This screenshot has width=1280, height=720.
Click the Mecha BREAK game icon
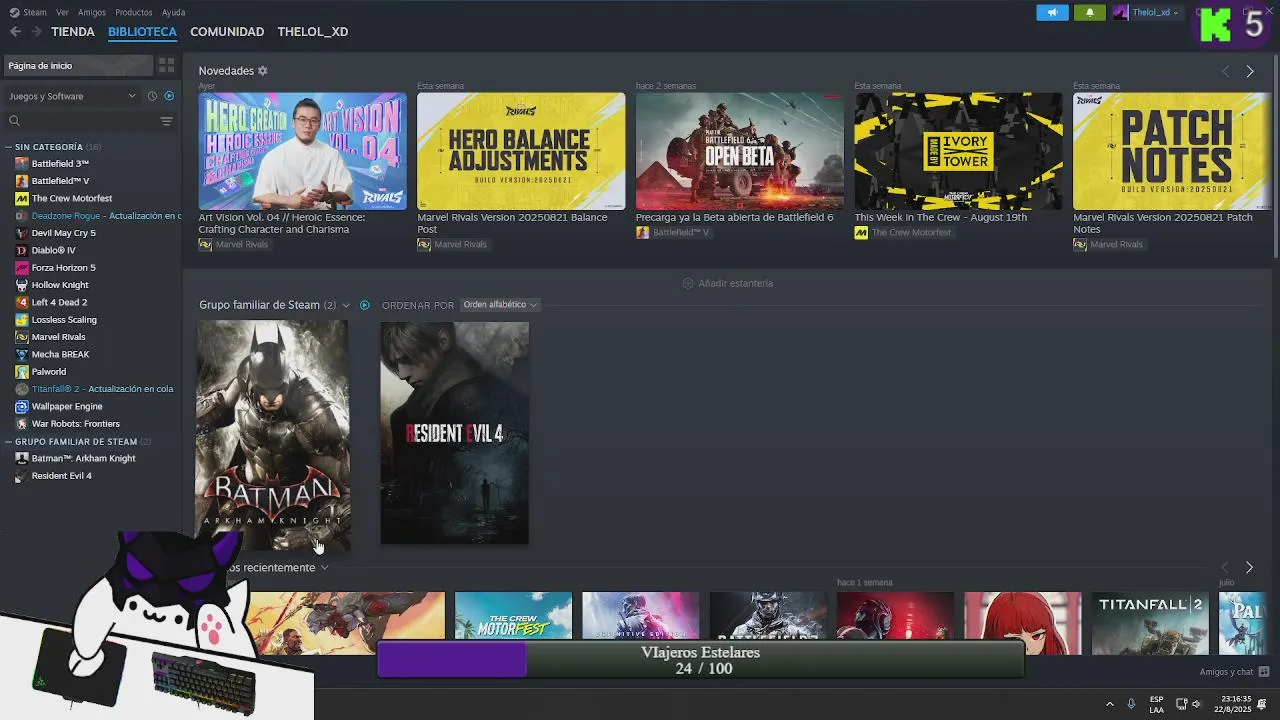(x=22, y=354)
